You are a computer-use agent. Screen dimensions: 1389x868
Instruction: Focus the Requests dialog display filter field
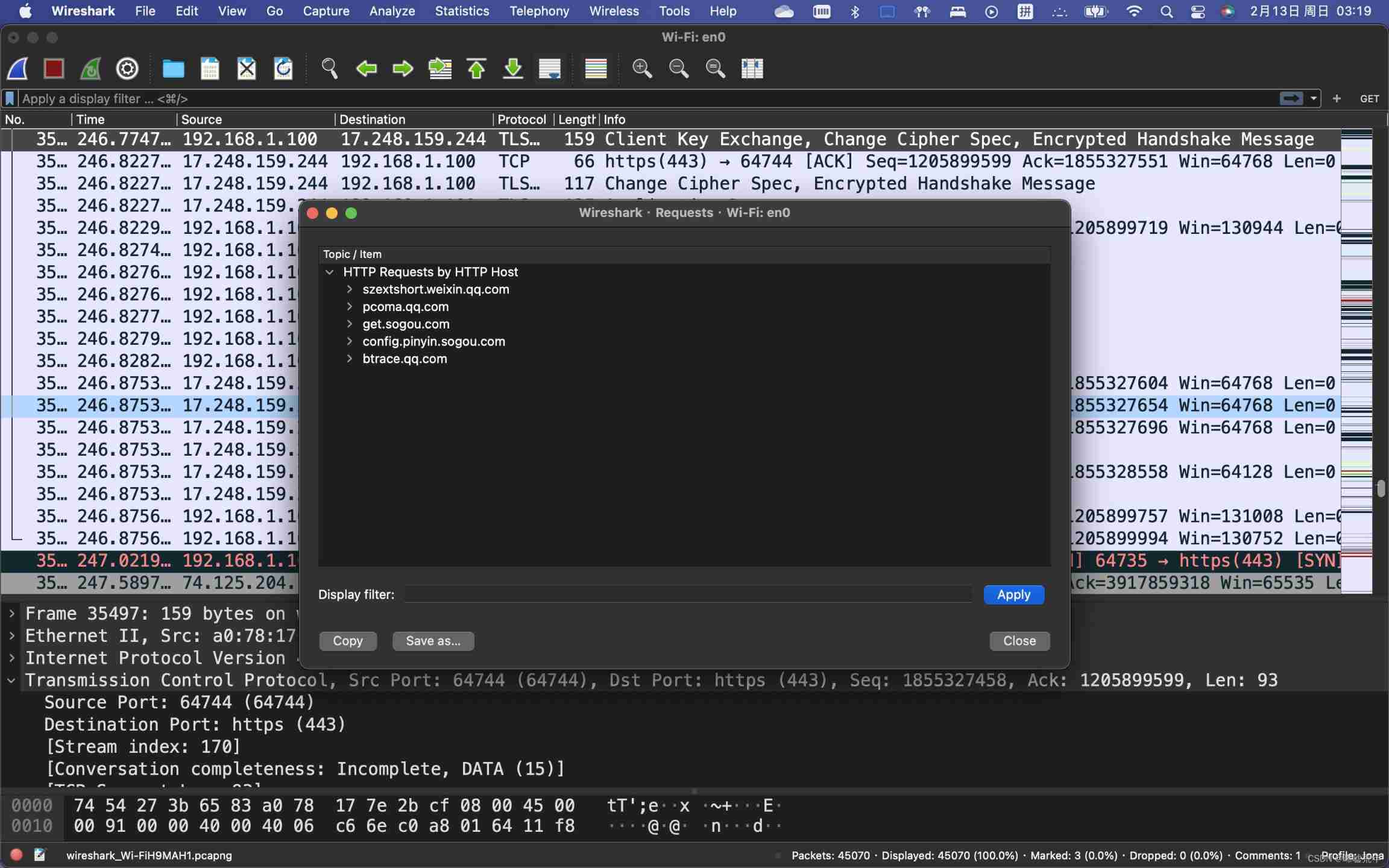click(688, 594)
